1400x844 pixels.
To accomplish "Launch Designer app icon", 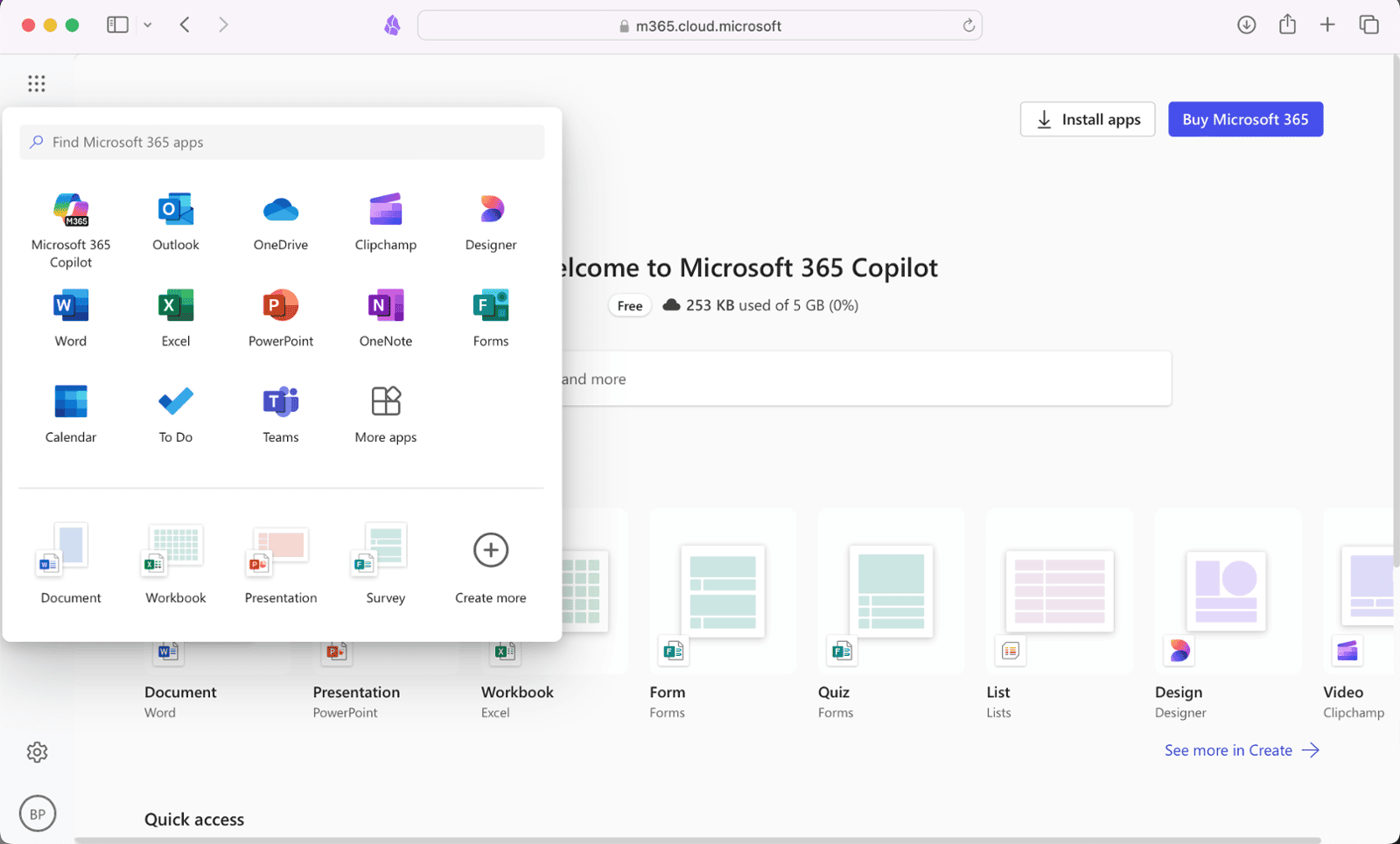I will (491, 222).
